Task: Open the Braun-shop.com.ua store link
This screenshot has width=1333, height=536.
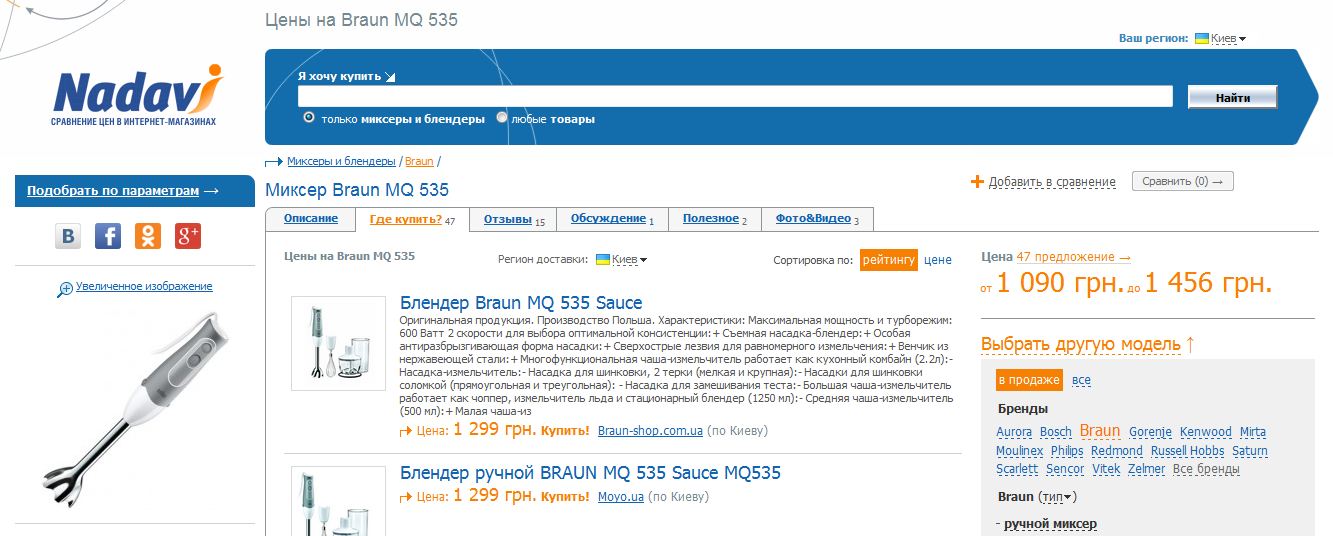Action: (x=648, y=431)
